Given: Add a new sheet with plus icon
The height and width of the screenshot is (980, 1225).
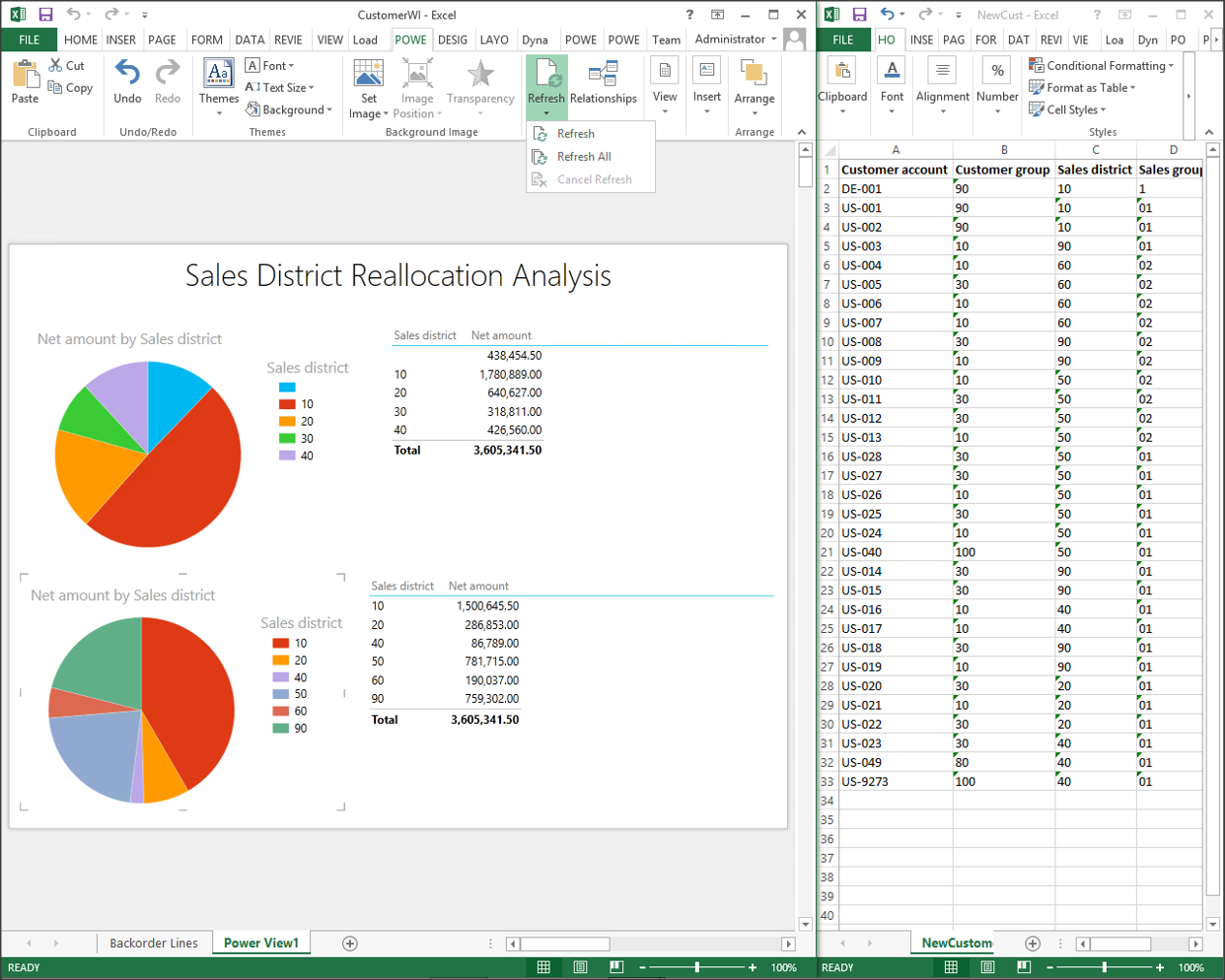Looking at the screenshot, I should click(349, 944).
